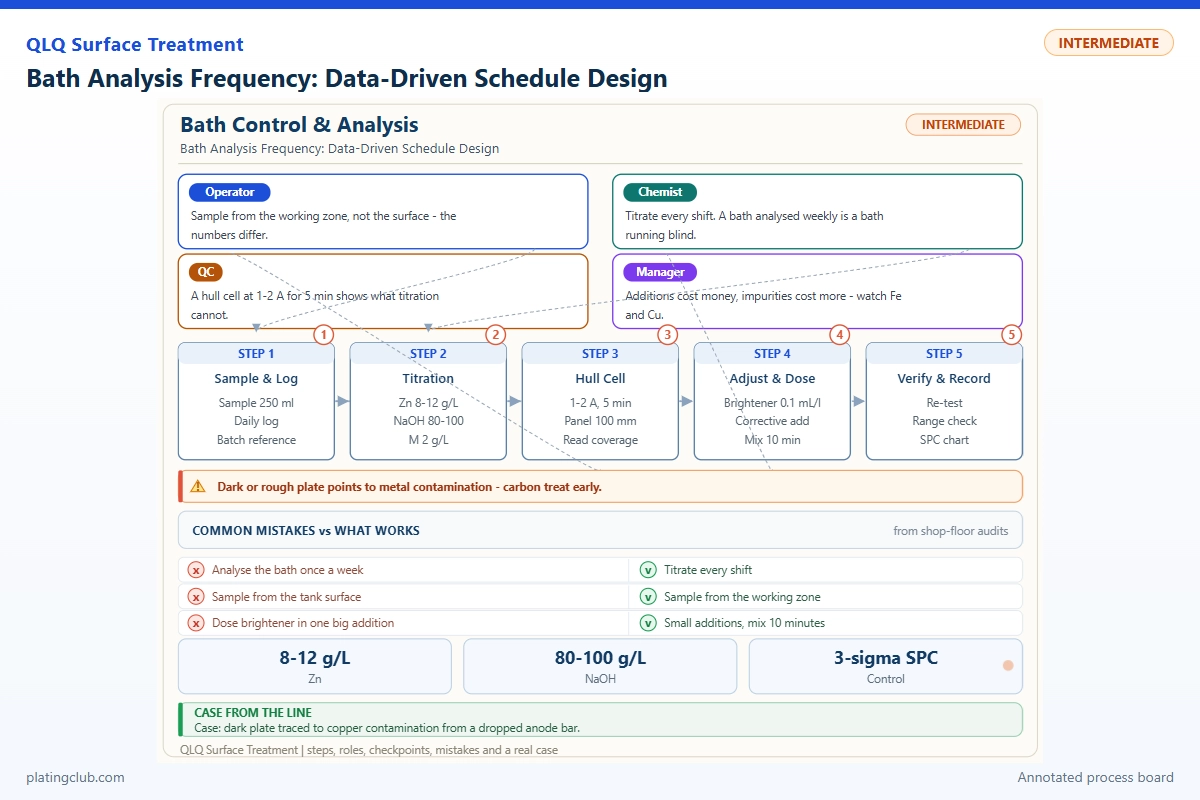Click 'Read coverage' in Hull Cell step

coord(600,440)
